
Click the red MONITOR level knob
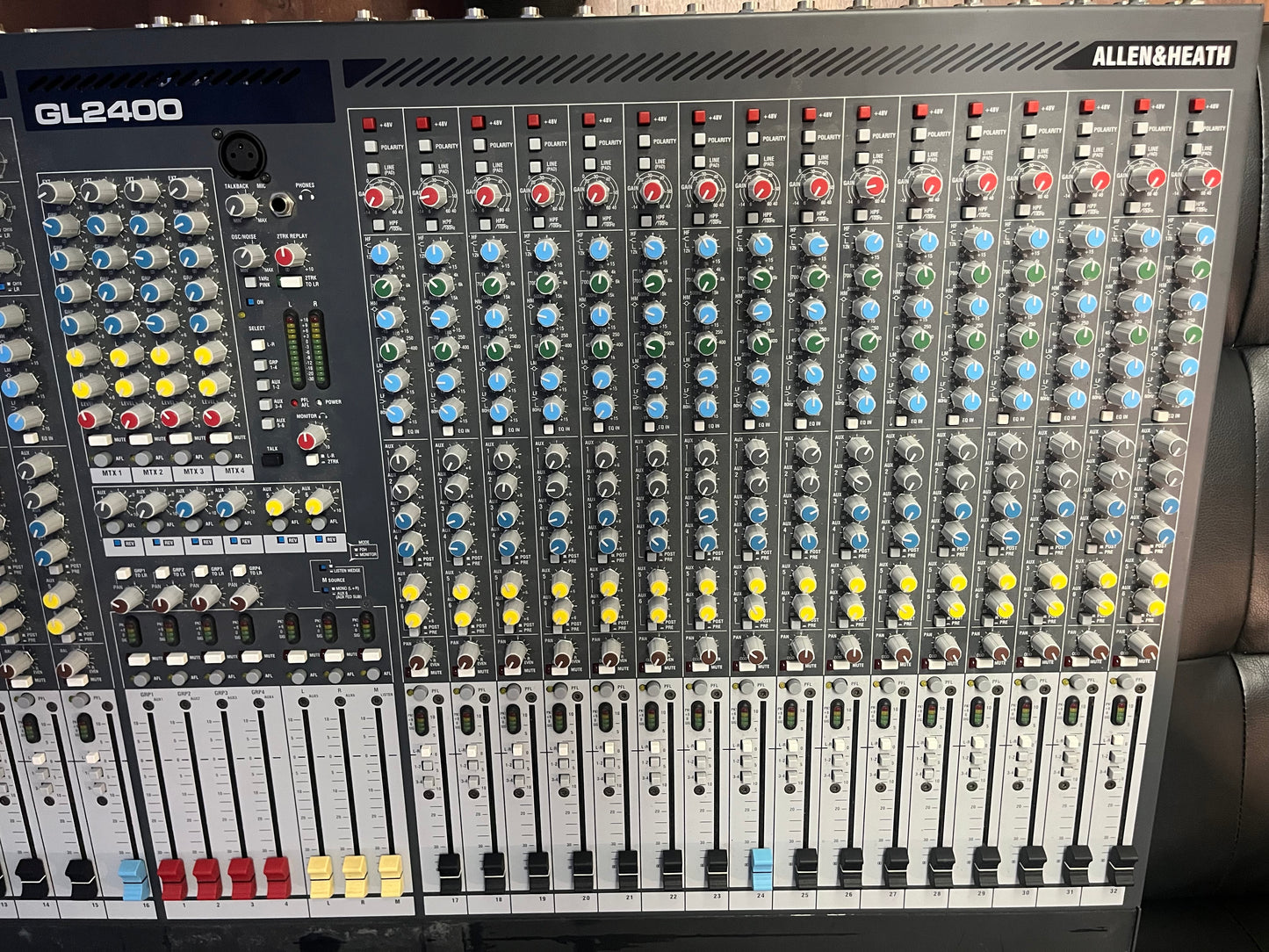pyautogui.click(x=309, y=436)
